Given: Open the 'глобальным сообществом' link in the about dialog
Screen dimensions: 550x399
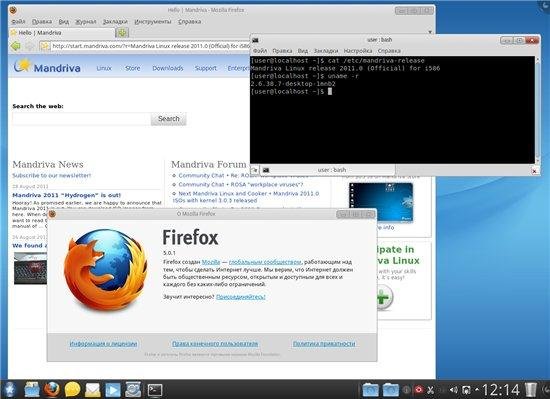Looking at the screenshot, I should tap(265, 262).
